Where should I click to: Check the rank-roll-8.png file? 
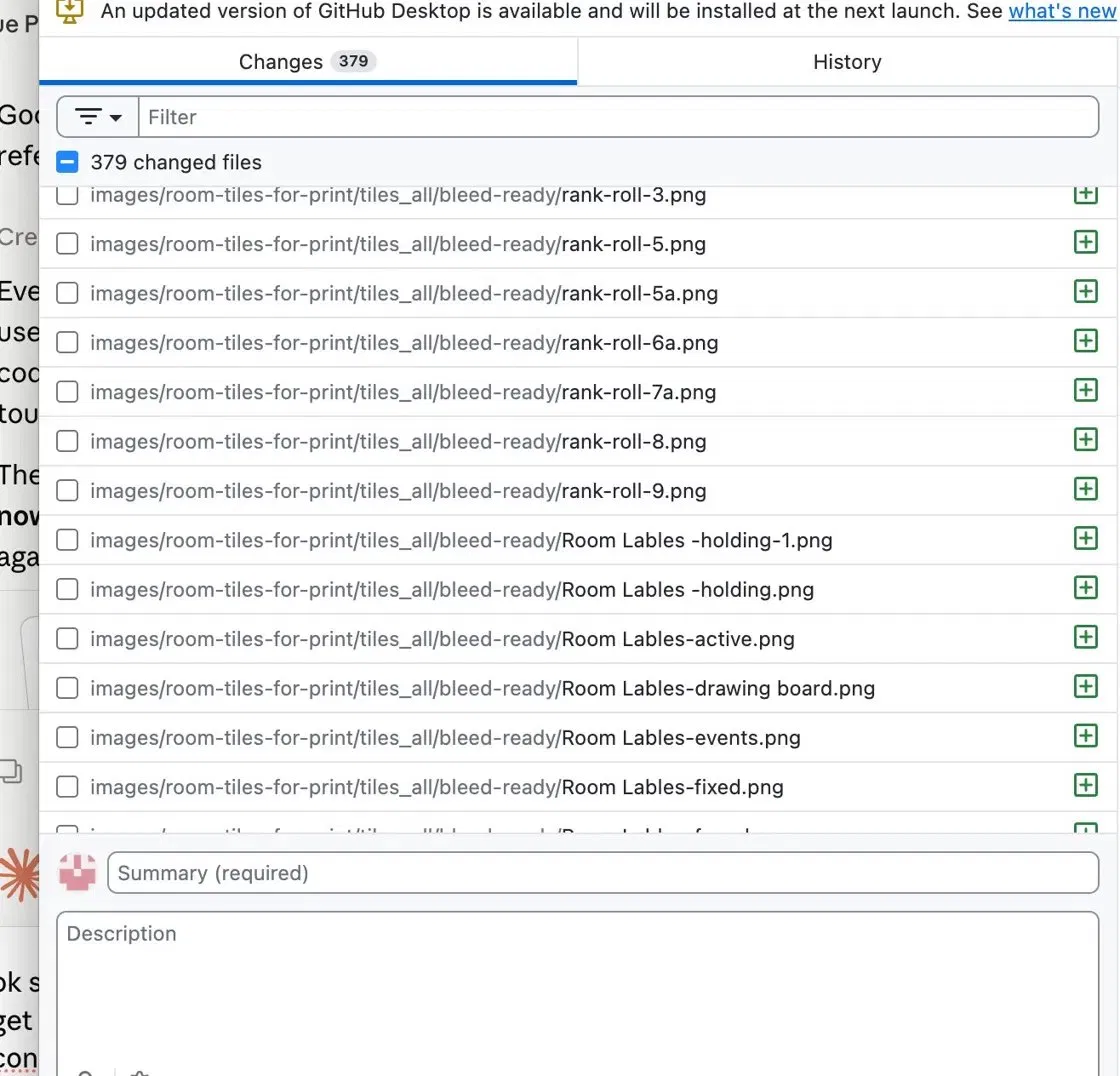pos(67,441)
